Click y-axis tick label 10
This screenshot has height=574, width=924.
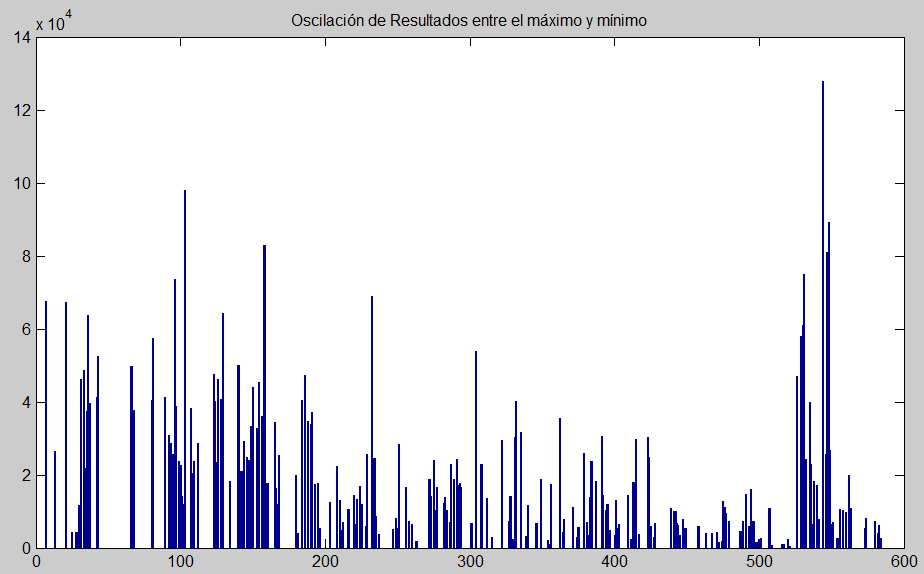click(x=22, y=184)
